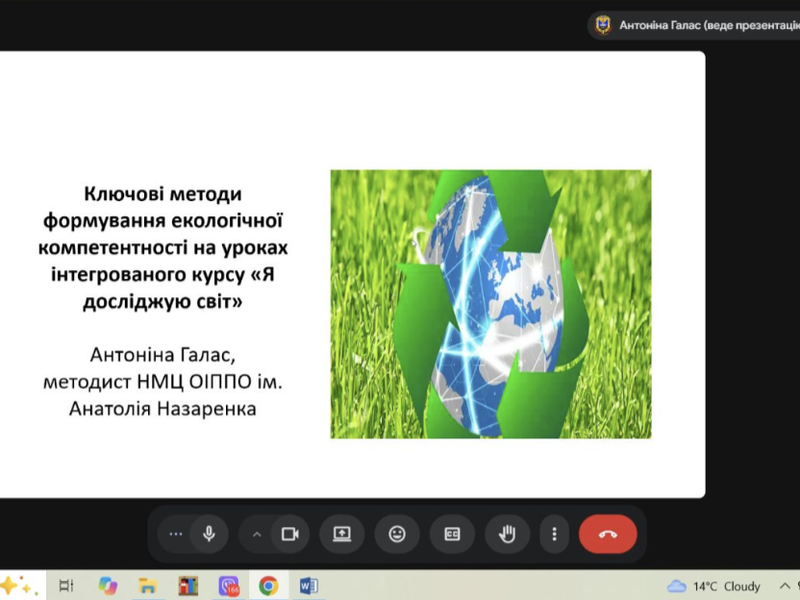The image size is (800, 600).
Task: Open more options vertical dots menu
Action: [554, 534]
